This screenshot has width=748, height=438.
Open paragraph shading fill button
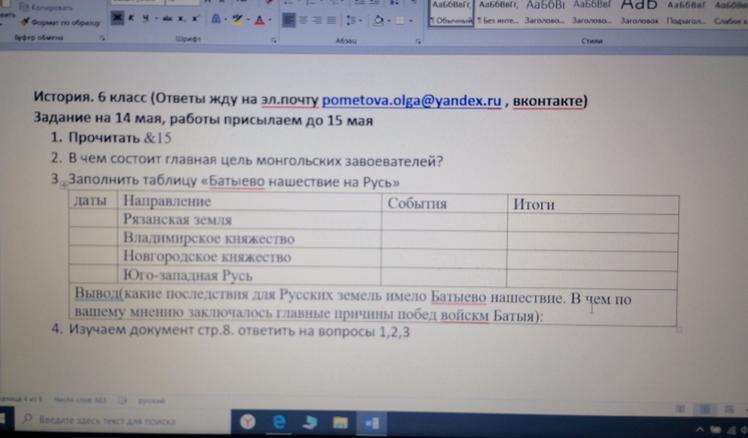click(x=379, y=21)
